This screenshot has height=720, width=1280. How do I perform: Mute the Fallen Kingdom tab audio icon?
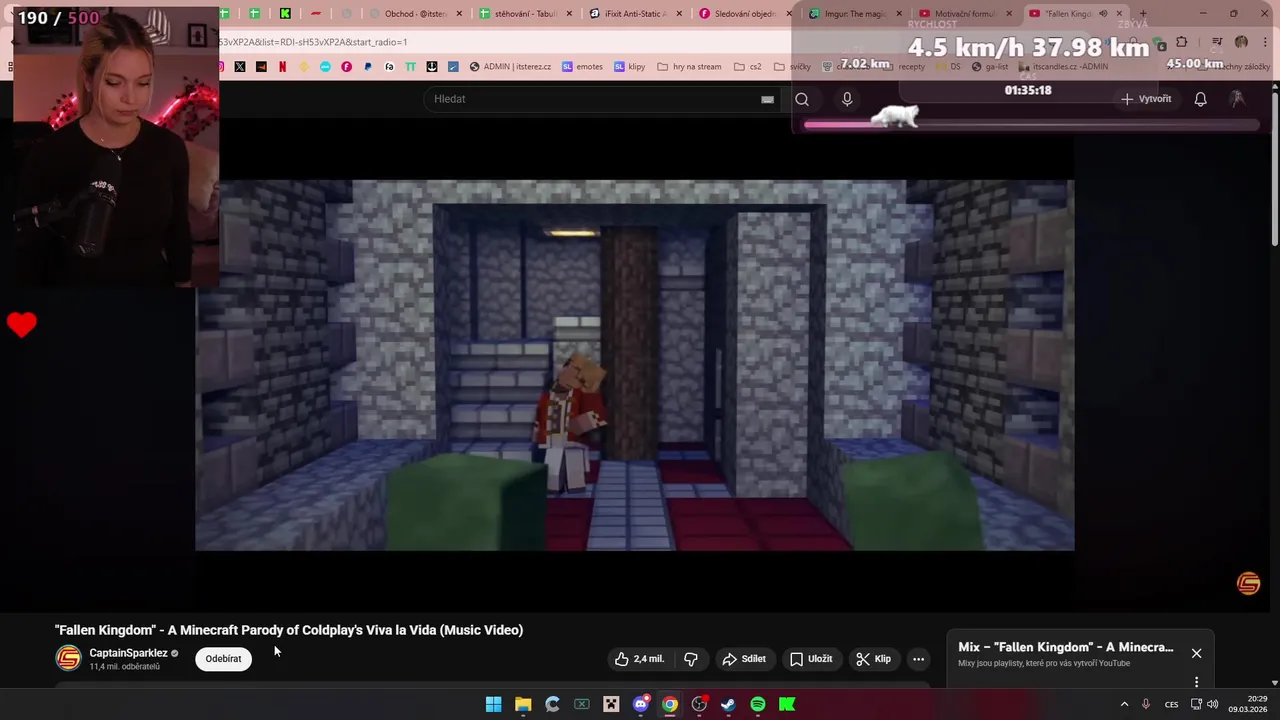tap(1103, 14)
